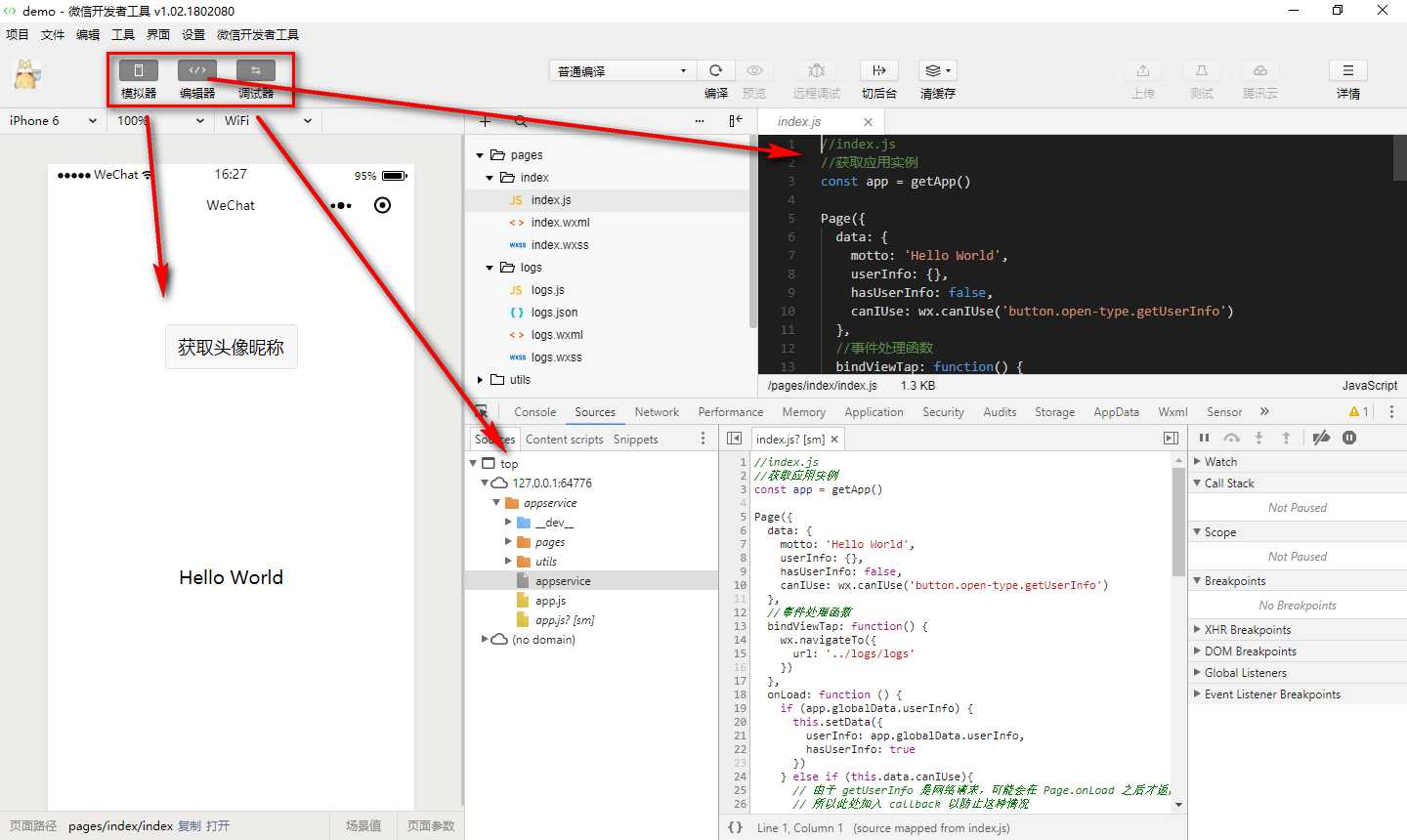Switch to the Network tab

pos(657,412)
